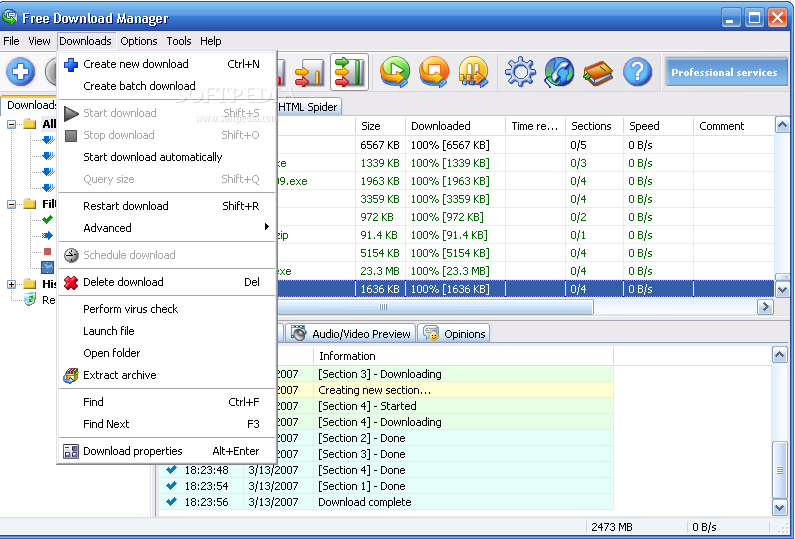795x539 pixels.
Task: Switch to the Audio/Video Preview tab
Action: click(x=351, y=334)
